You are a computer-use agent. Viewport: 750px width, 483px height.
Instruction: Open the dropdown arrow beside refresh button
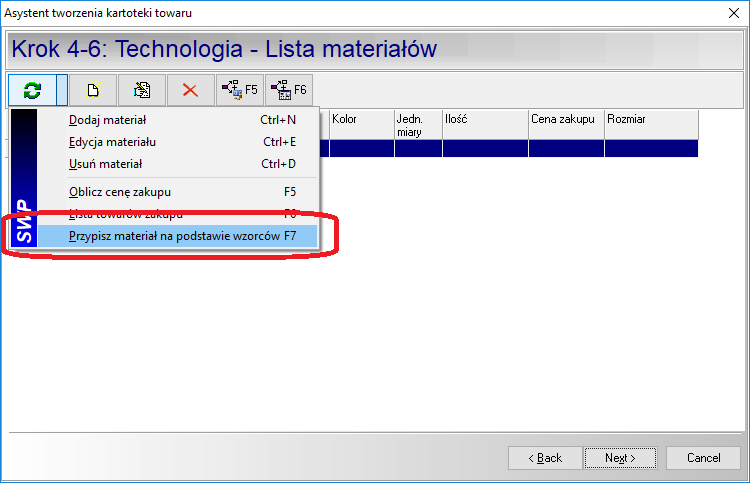62,90
